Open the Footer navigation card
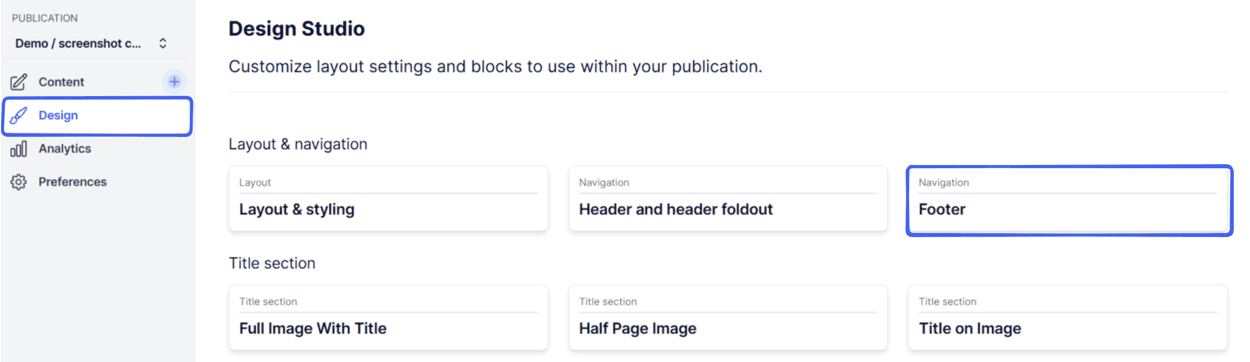 tap(1069, 200)
